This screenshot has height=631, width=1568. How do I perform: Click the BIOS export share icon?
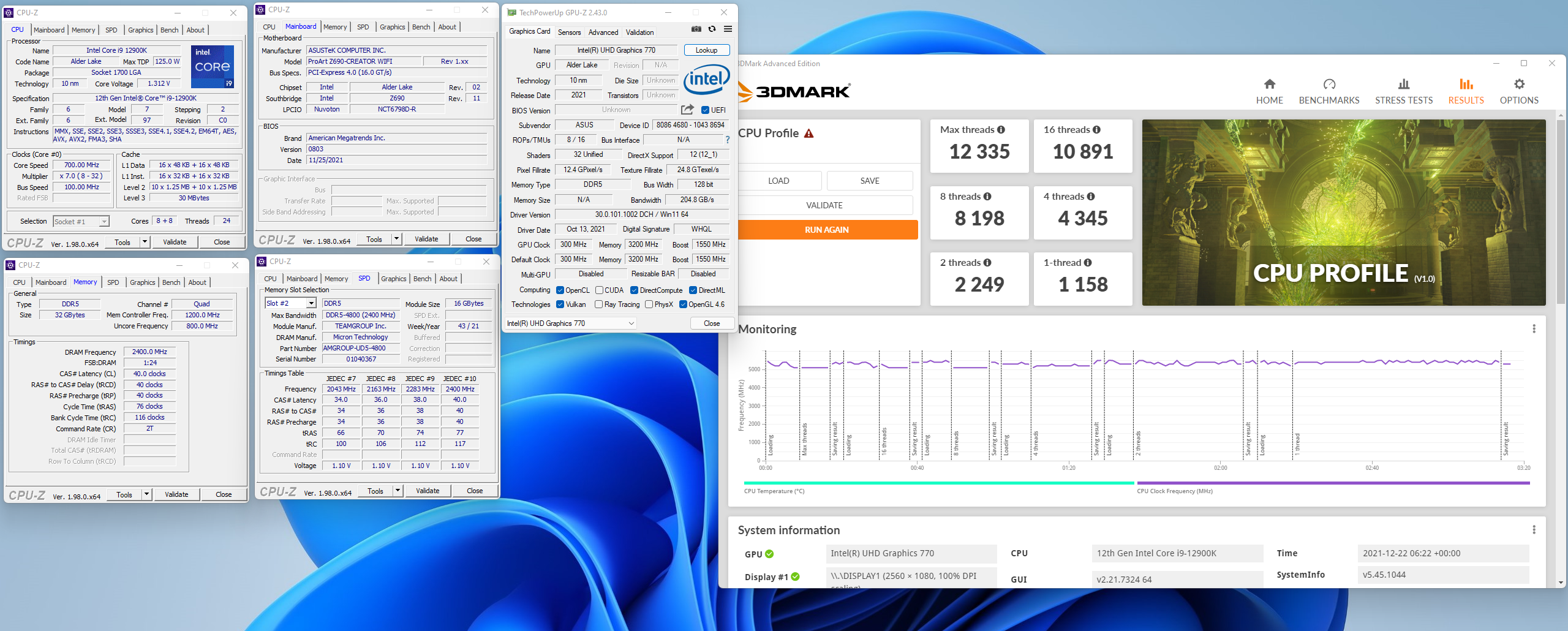687,110
